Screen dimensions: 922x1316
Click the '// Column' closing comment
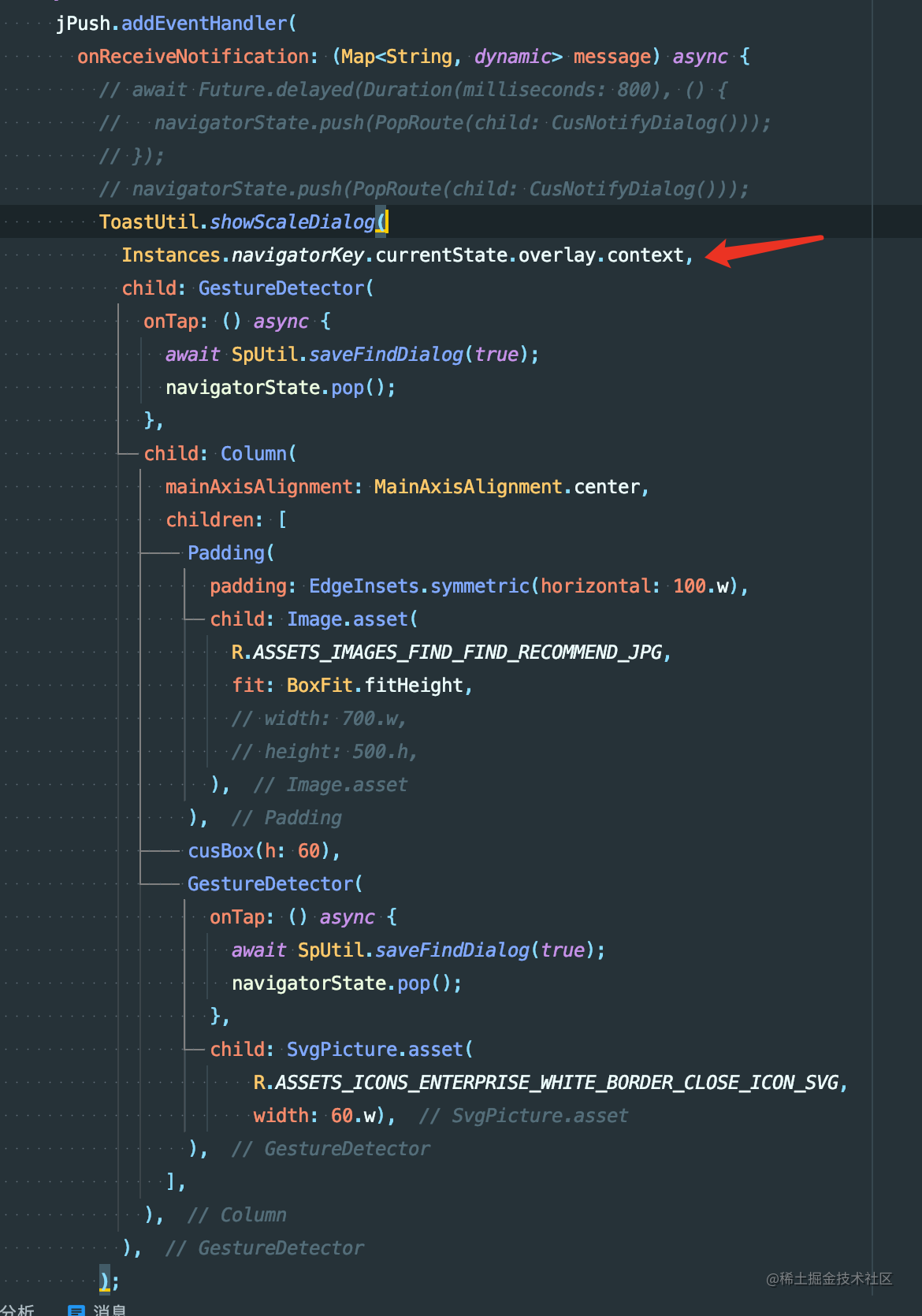pos(237,1215)
